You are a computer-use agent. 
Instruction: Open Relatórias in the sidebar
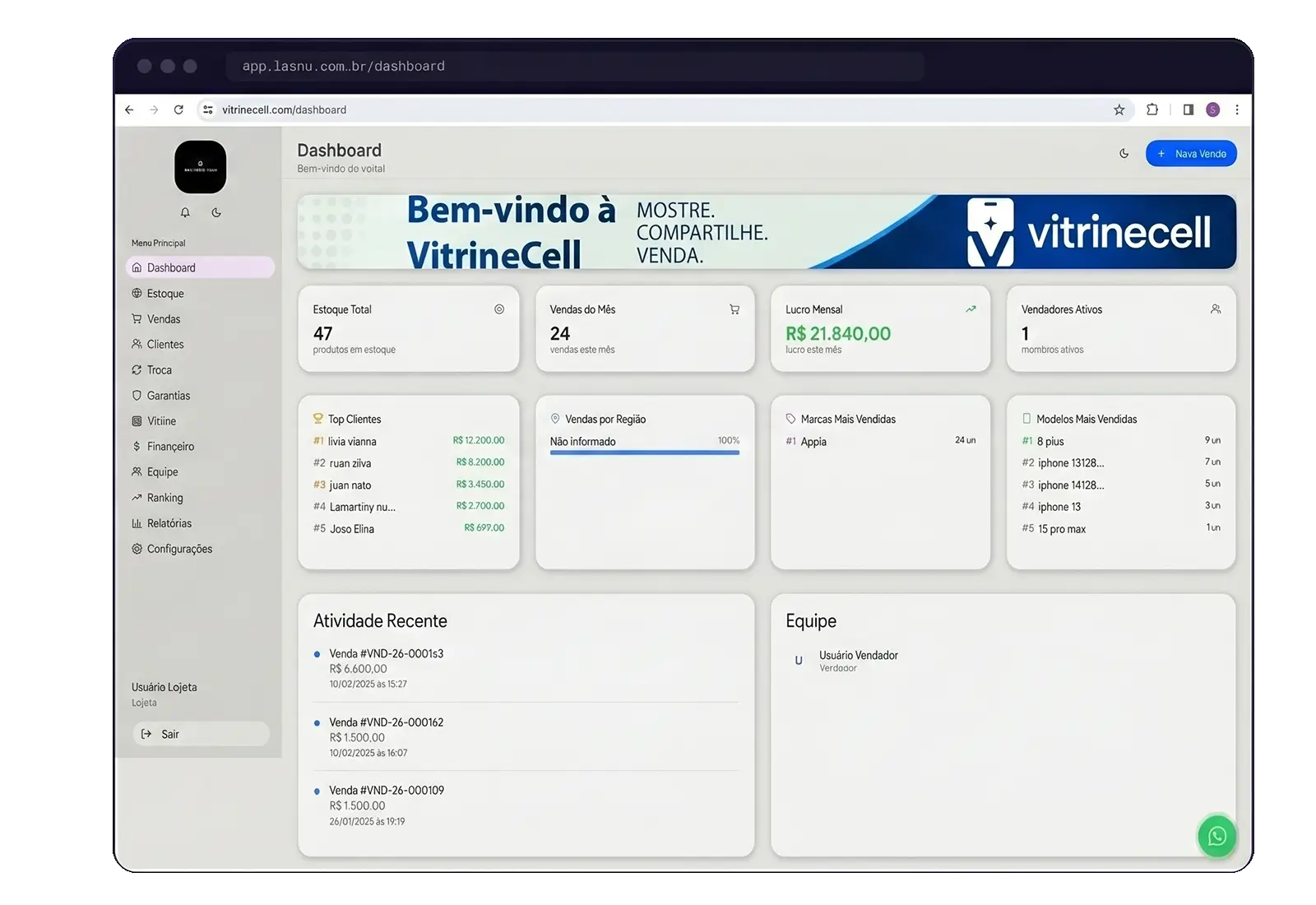[201, 523]
